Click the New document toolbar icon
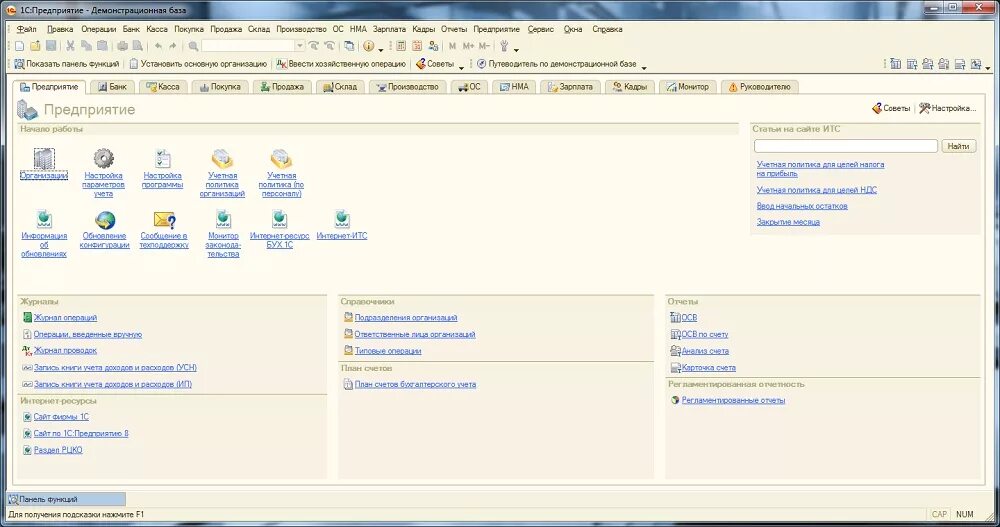The width and height of the screenshot is (1000, 527). point(19,46)
